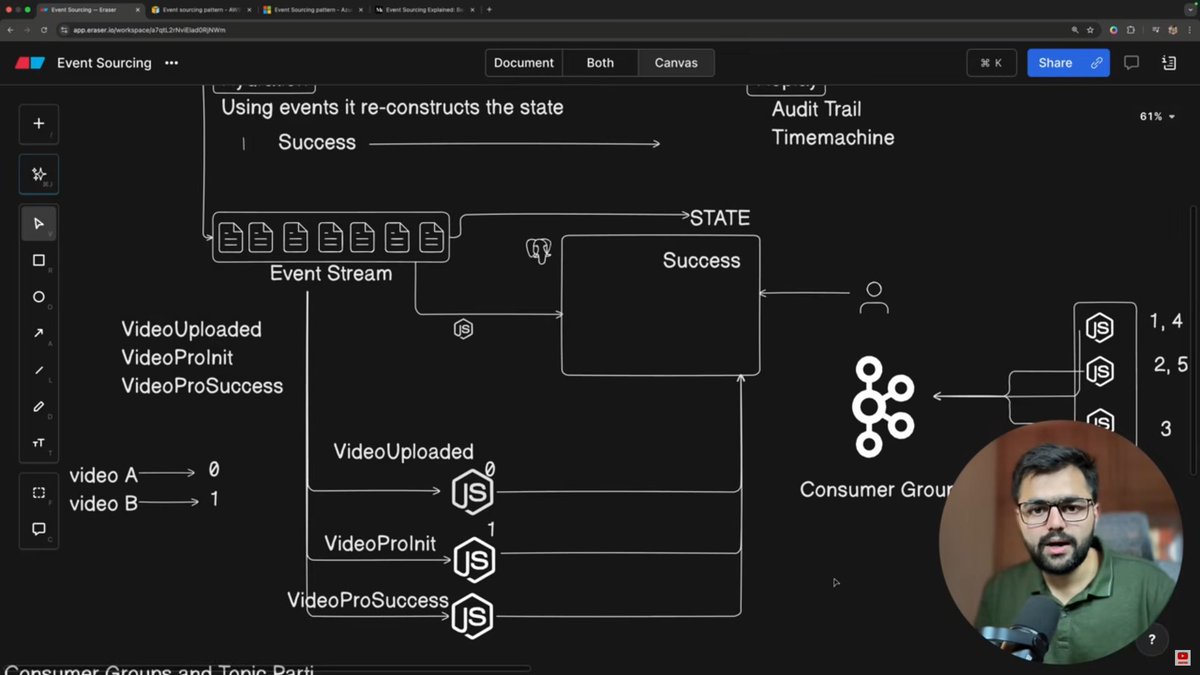This screenshot has width=1200, height=675.
Task: Click the Event Sourcing file title
Action: tap(104, 63)
